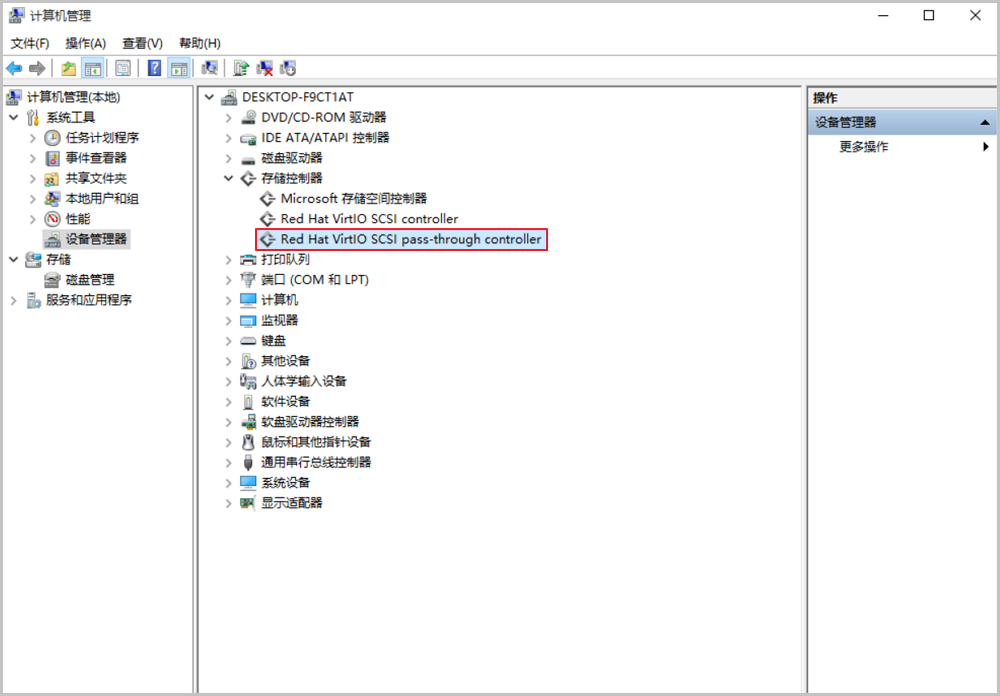This screenshot has width=1000, height=696.
Task: Open the 帮助(H) menu
Action: (x=200, y=43)
